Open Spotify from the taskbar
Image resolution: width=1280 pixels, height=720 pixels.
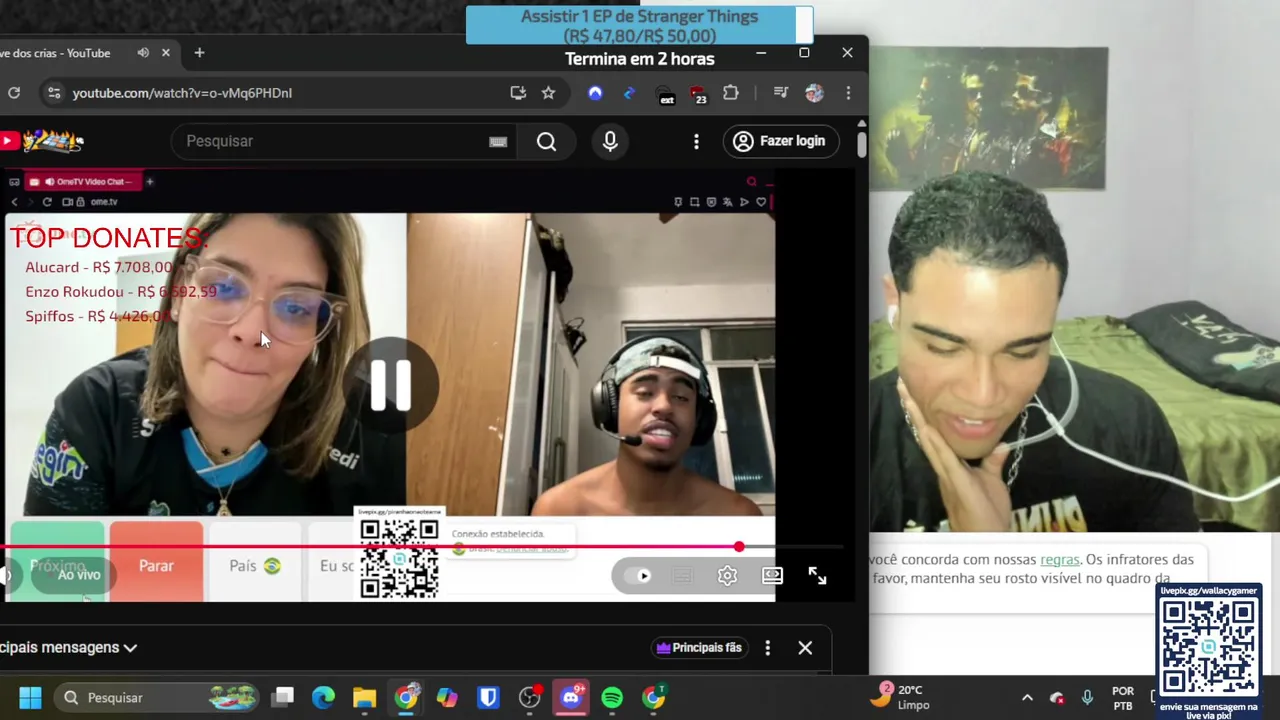coord(612,697)
